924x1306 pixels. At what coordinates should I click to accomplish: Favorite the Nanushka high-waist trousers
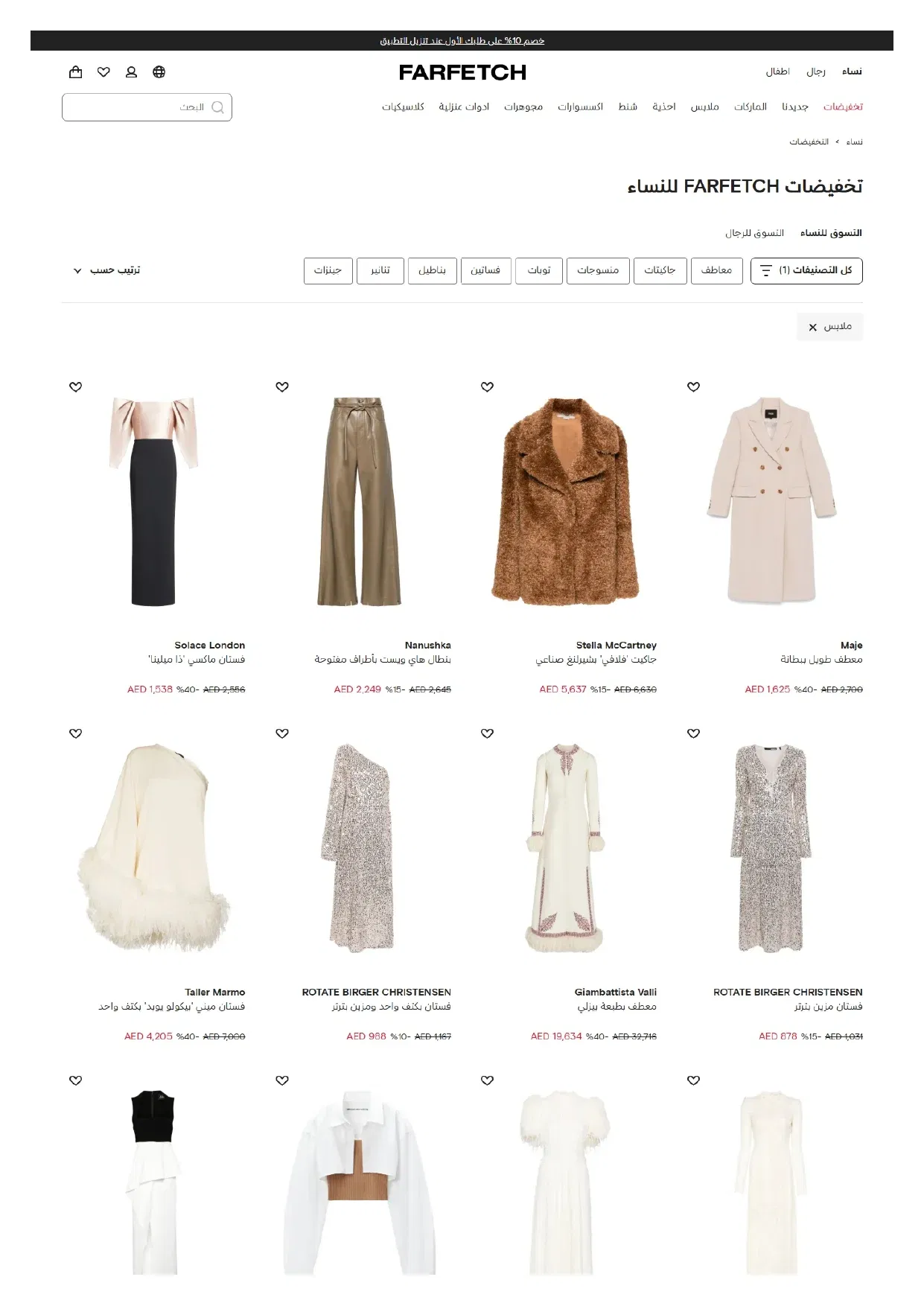281,386
